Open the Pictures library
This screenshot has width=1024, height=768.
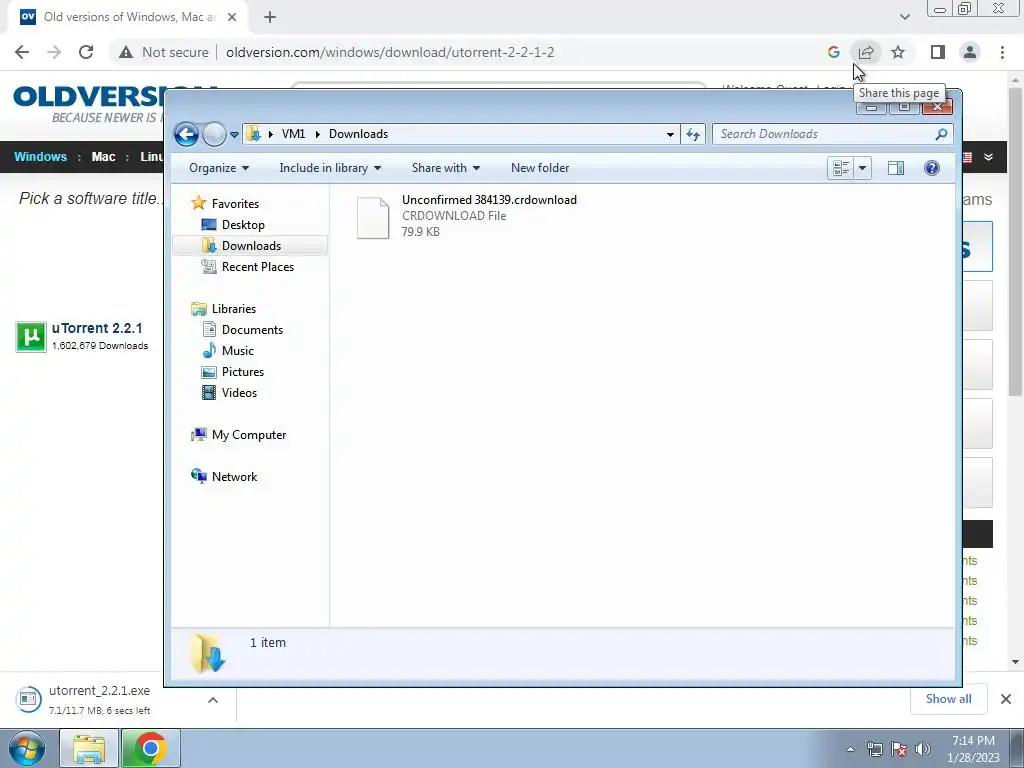pos(232,372)
